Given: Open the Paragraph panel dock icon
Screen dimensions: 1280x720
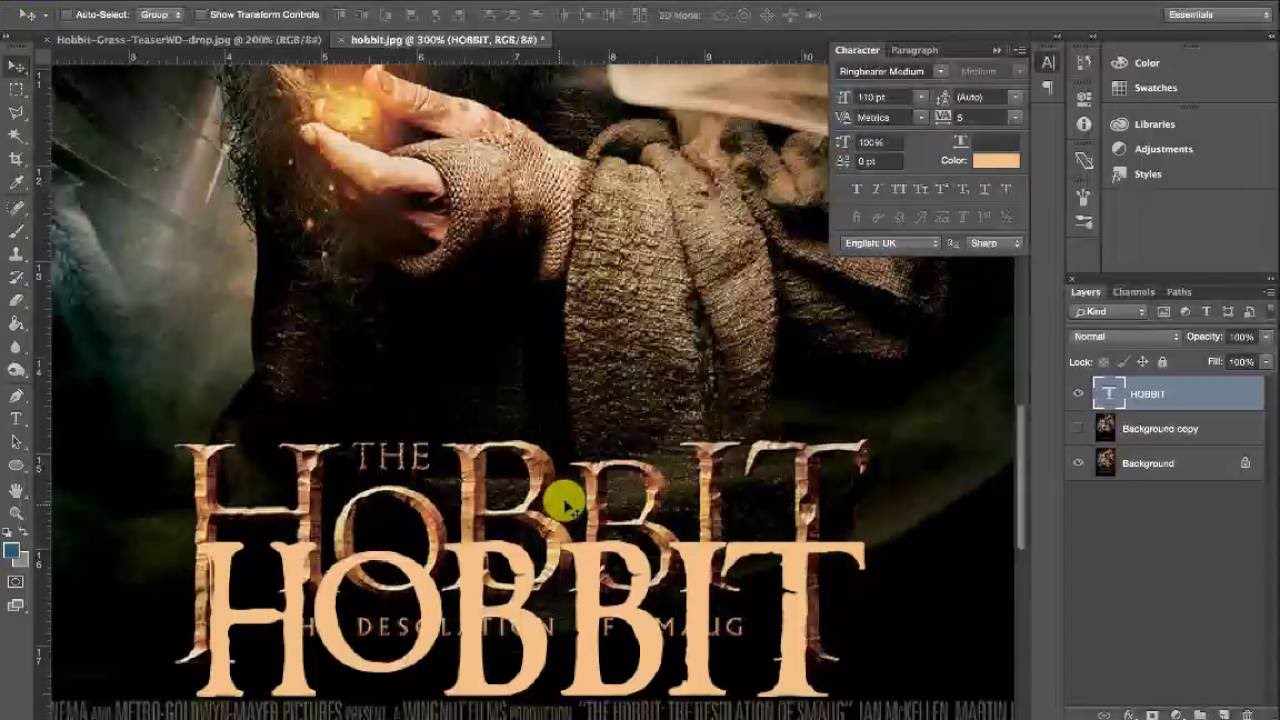Looking at the screenshot, I should [x=1047, y=87].
